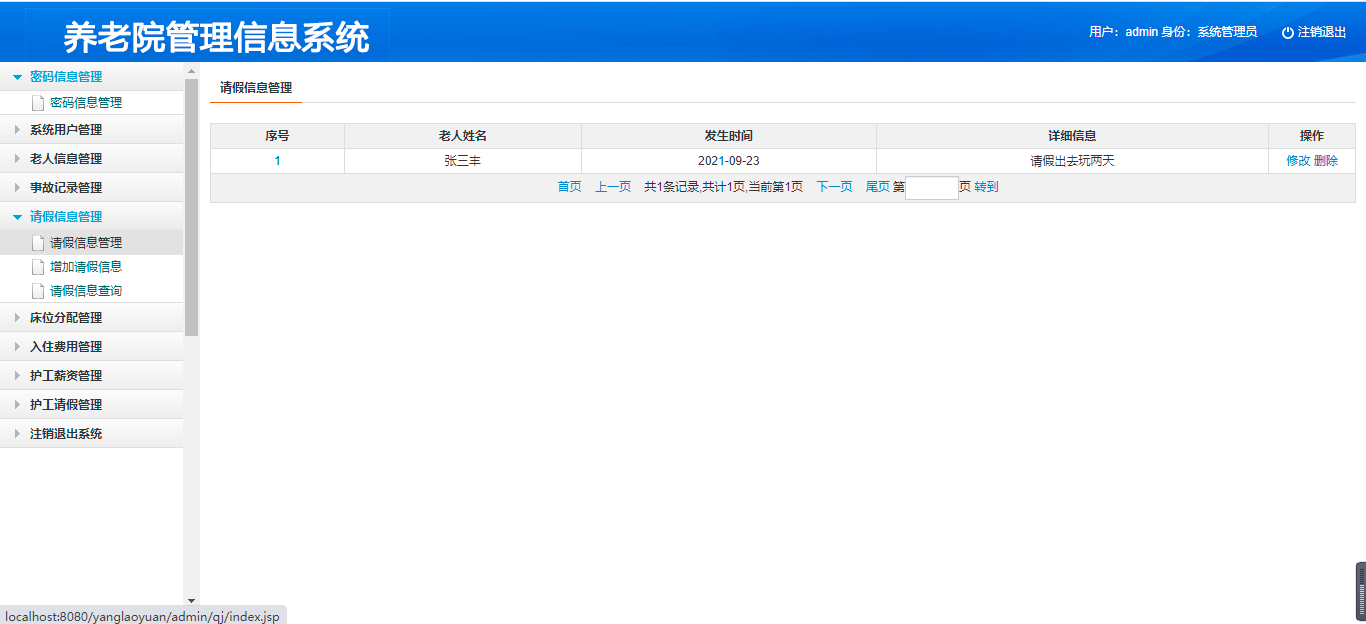Expand the 老人信息管理 section arrow
This screenshot has height=624, width=1366.
[17, 159]
